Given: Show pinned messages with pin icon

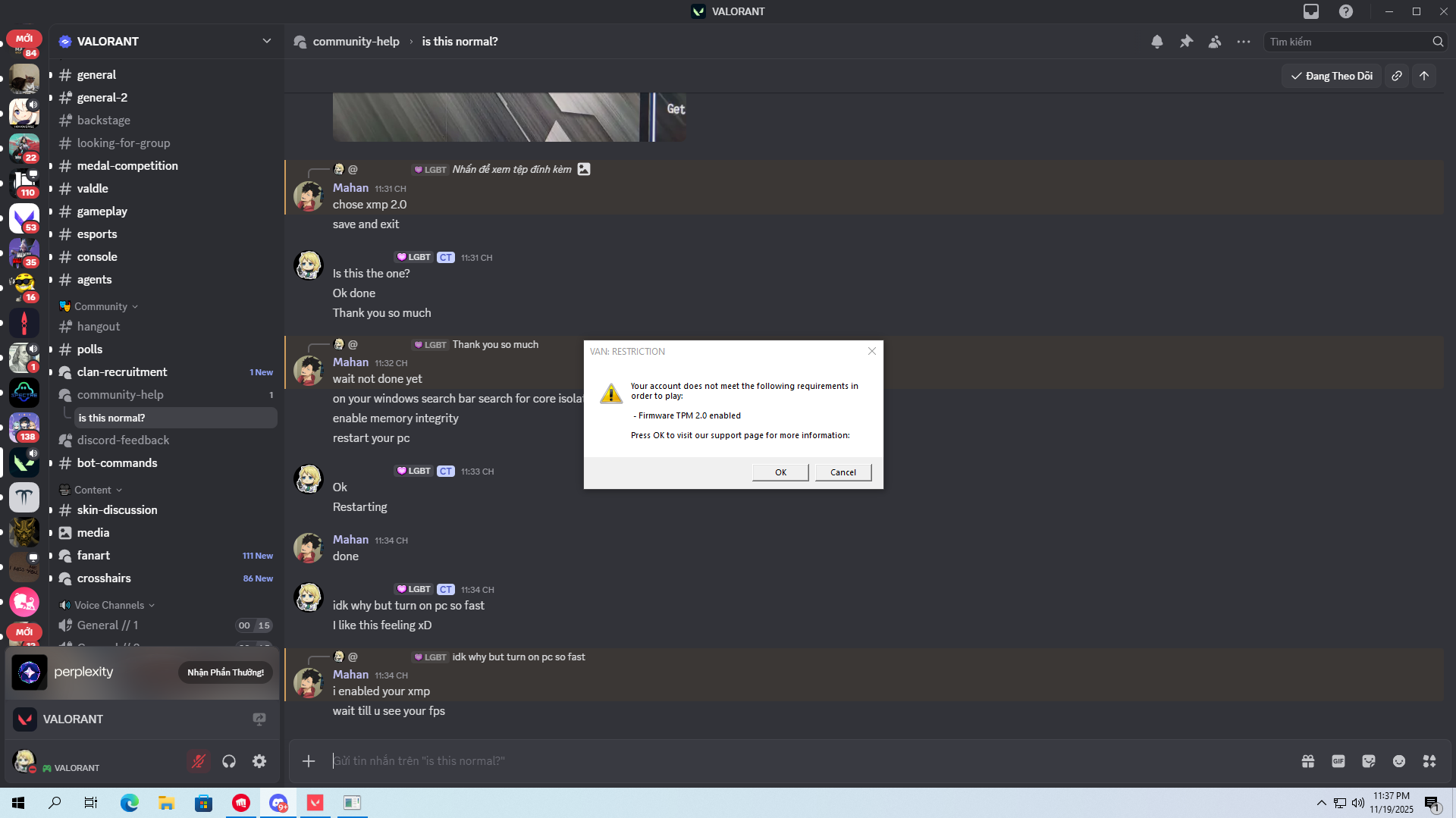Looking at the screenshot, I should pyautogui.click(x=1186, y=42).
